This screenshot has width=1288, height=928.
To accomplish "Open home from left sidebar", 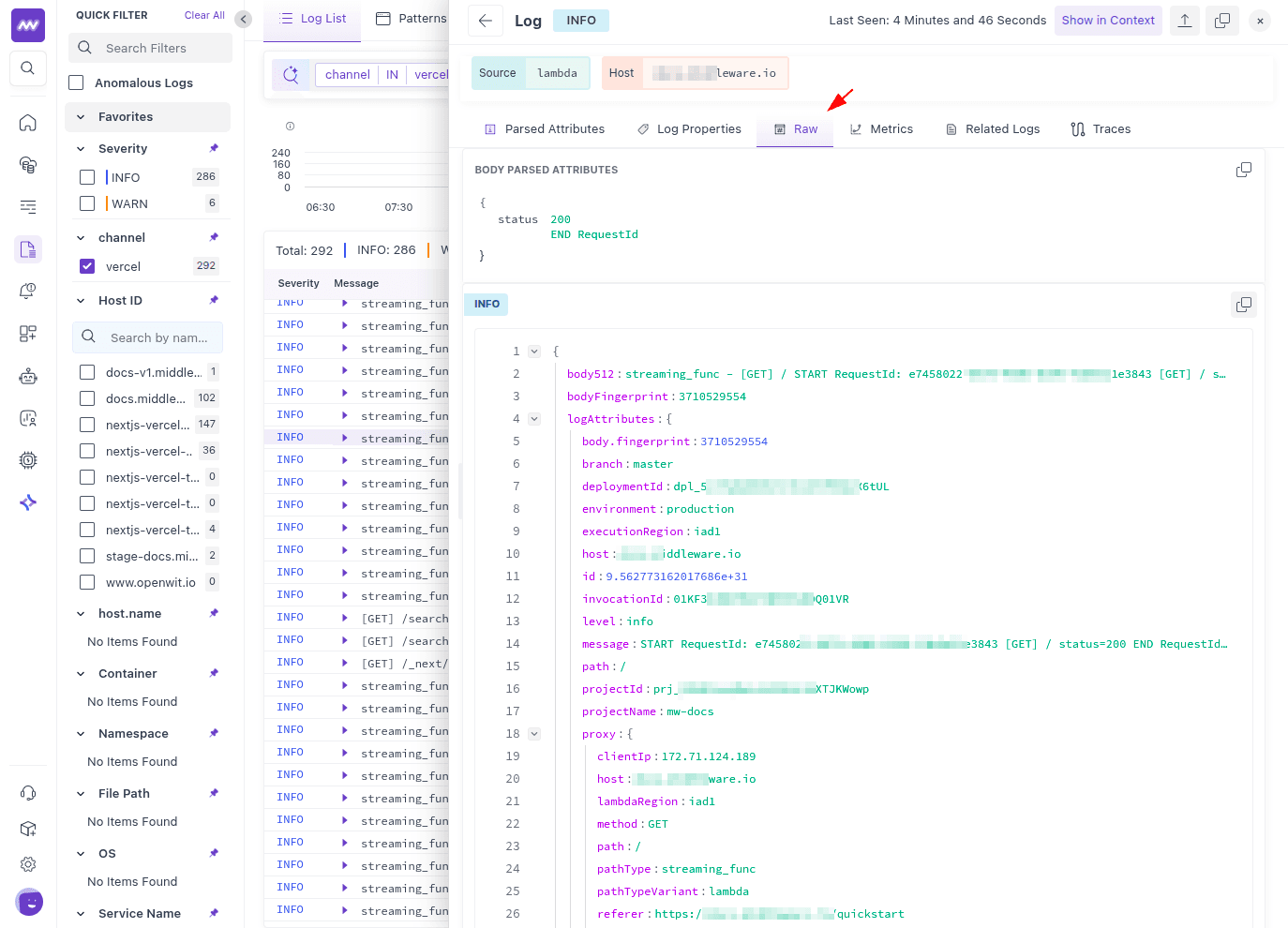I will point(28,123).
